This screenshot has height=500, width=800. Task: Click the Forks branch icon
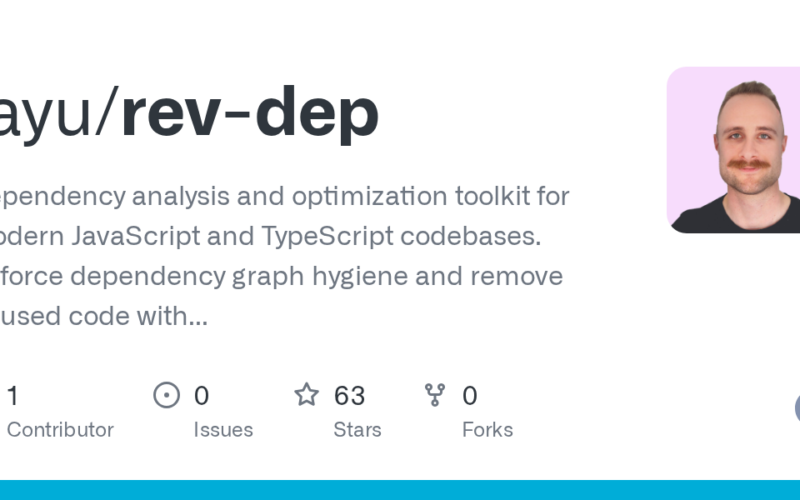coord(435,395)
